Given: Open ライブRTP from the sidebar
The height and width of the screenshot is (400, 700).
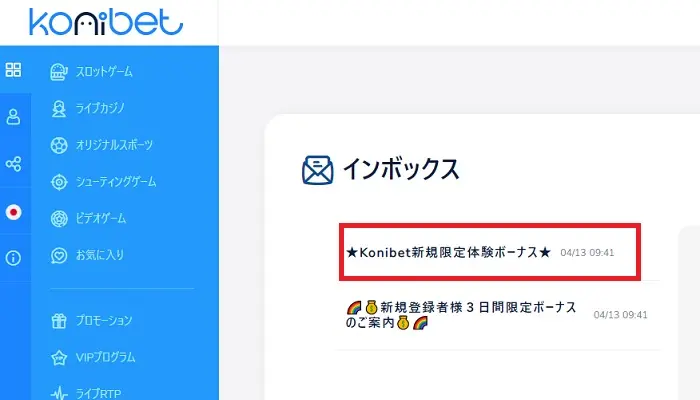Looking at the screenshot, I should [98, 393].
